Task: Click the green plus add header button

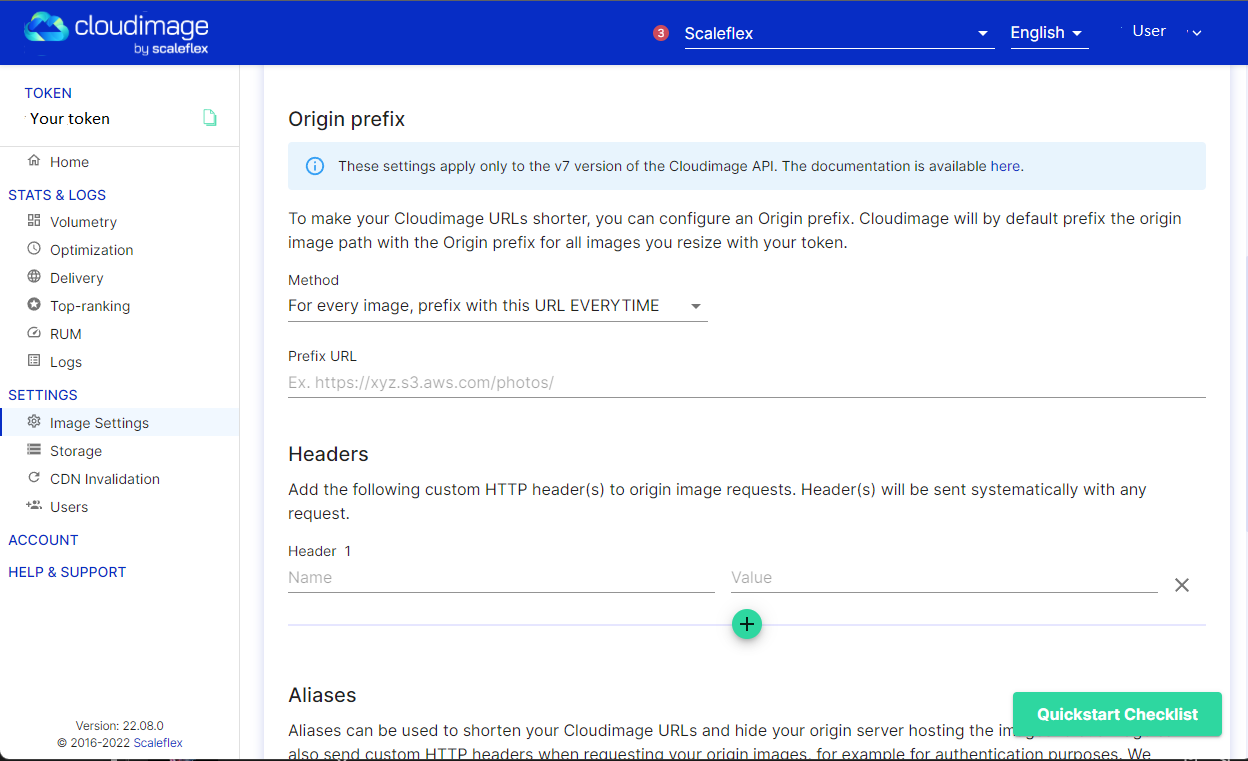Action: (x=746, y=624)
